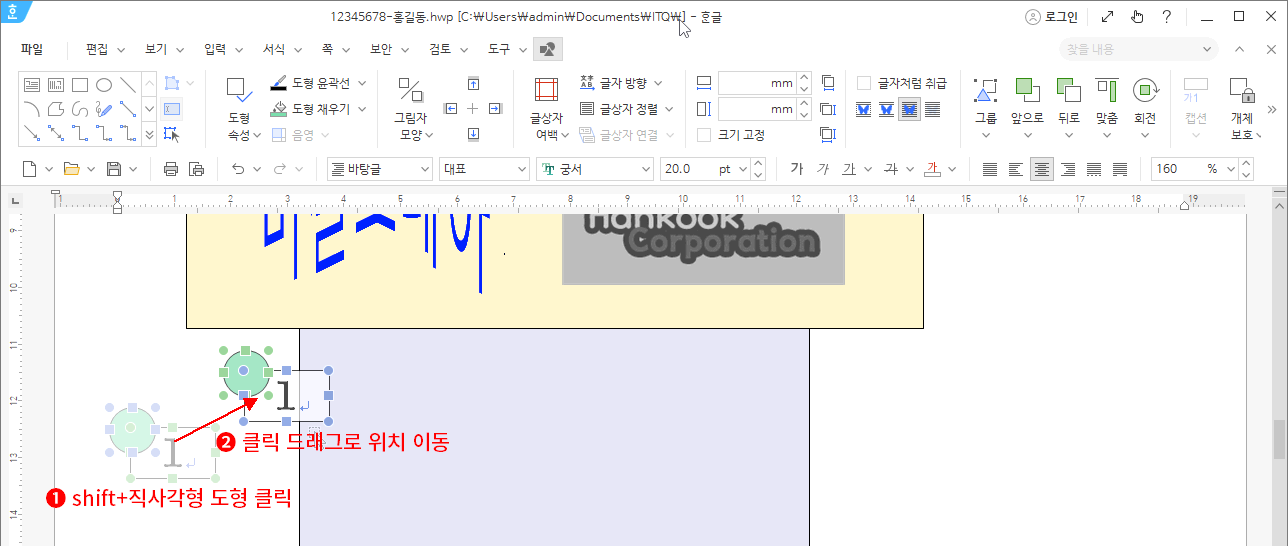This screenshot has height=546, width=1288.
Task: Apply bold text formatting
Action: pyautogui.click(x=797, y=169)
